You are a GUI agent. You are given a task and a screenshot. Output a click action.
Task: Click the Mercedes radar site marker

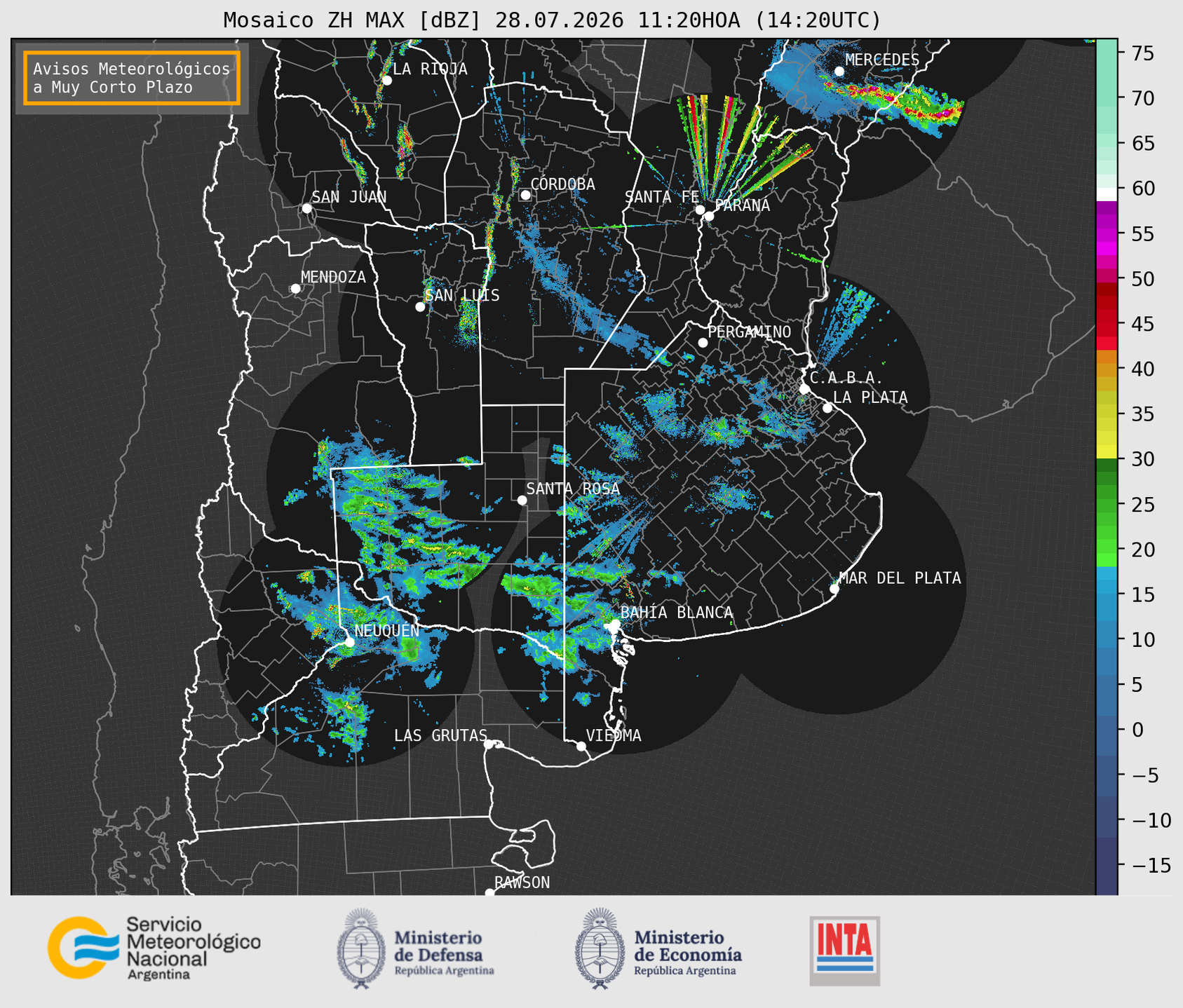tap(839, 71)
